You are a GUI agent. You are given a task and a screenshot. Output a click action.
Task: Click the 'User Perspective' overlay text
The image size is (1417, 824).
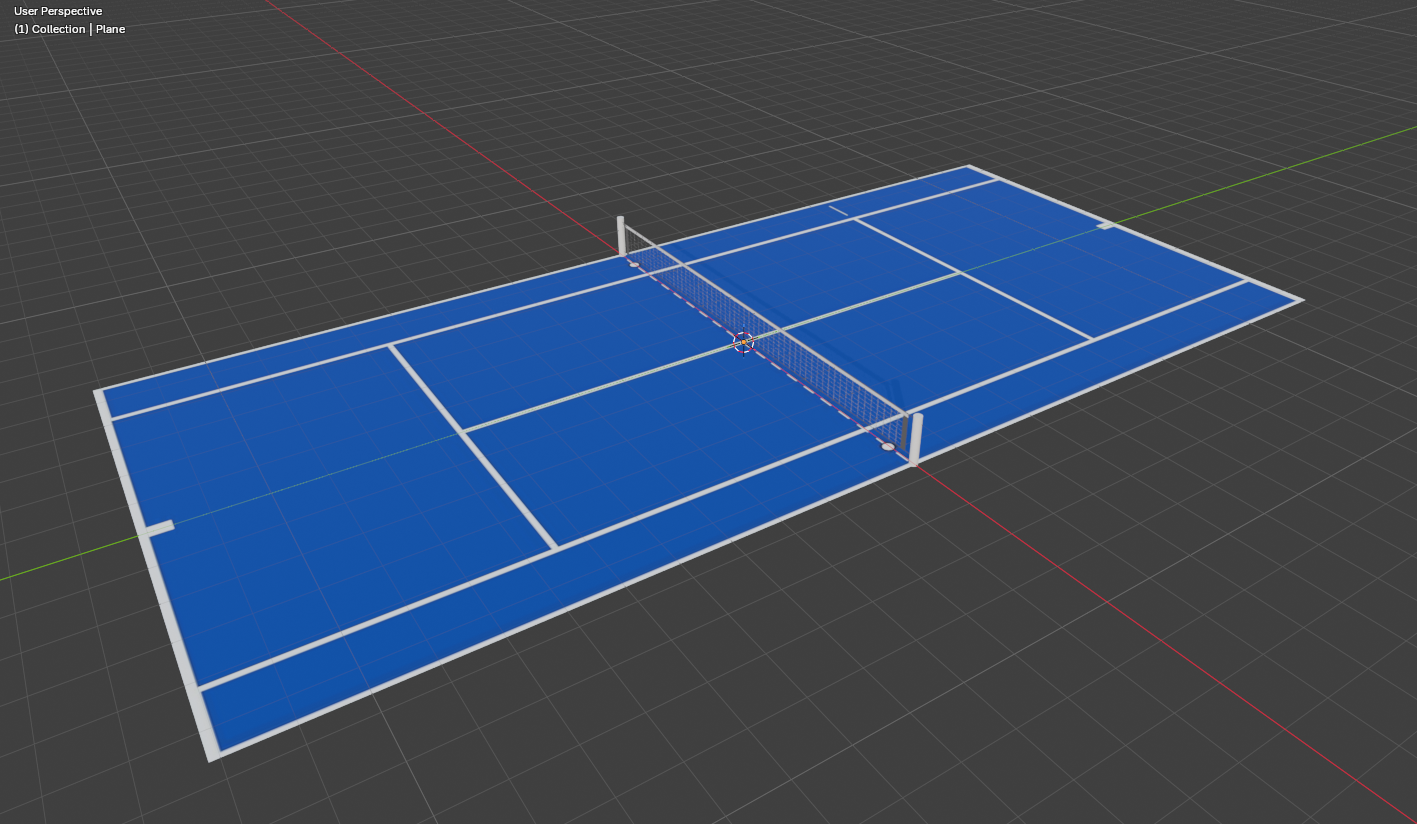click(x=58, y=11)
